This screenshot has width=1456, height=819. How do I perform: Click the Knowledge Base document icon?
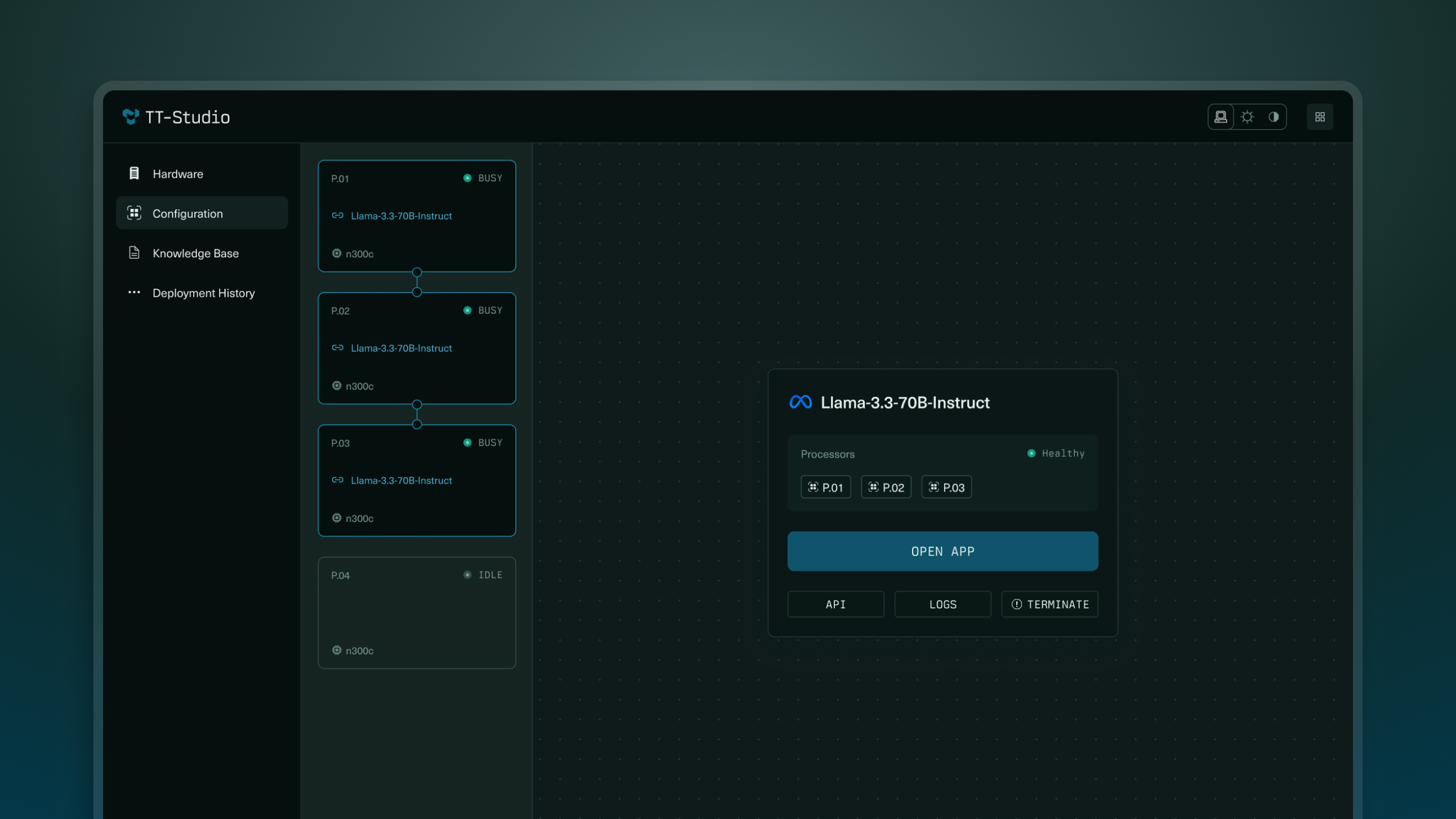click(x=134, y=252)
